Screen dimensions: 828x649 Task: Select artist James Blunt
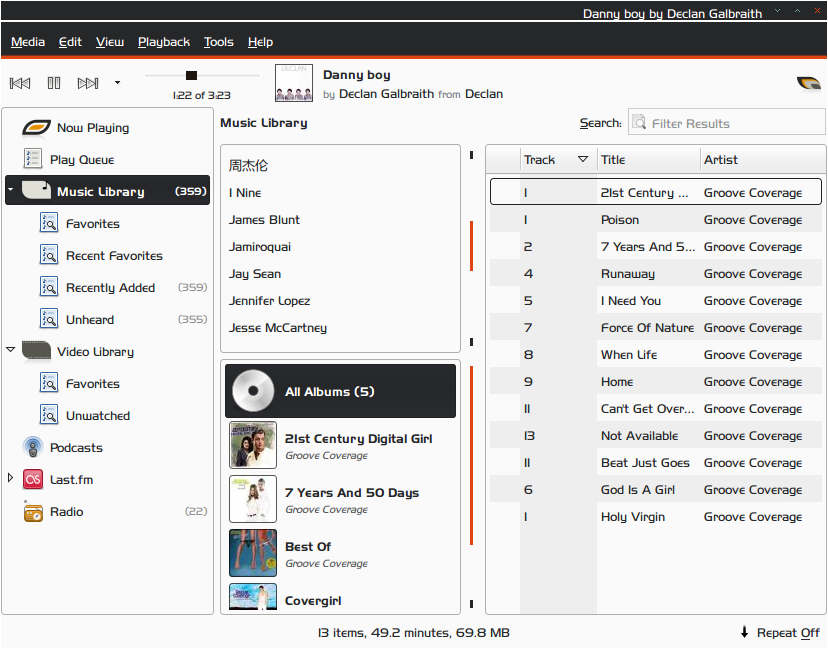tap(340, 220)
